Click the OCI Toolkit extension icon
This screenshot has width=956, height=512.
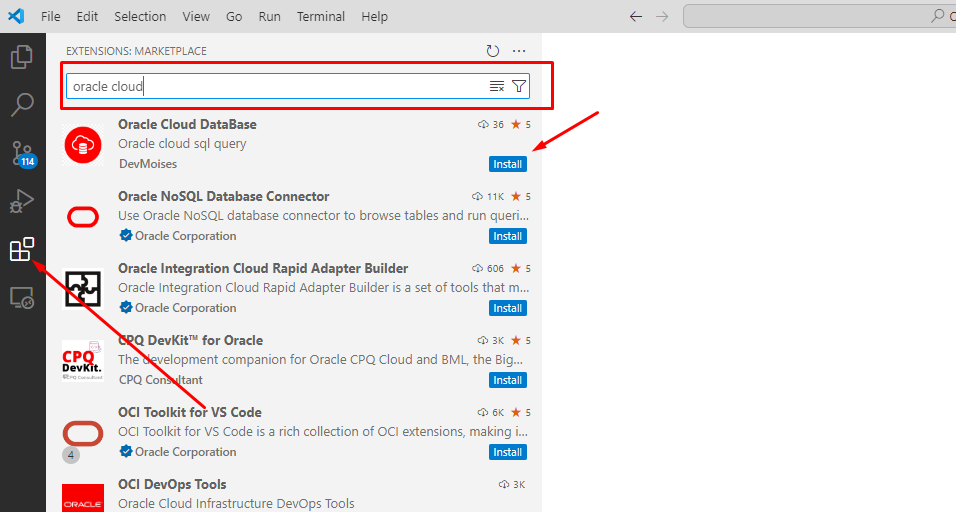pos(83,433)
